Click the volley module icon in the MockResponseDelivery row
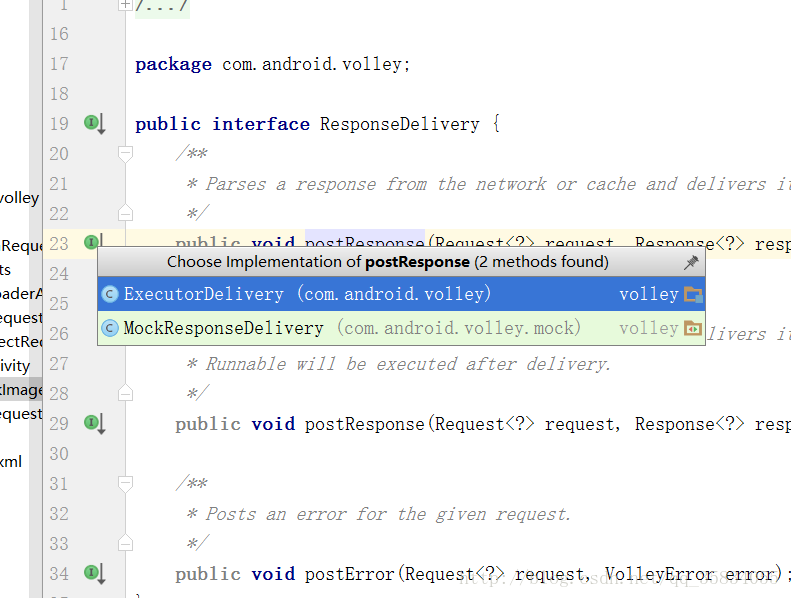Screen dimensions: 791x598 pyautogui.click(x=693, y=329)
